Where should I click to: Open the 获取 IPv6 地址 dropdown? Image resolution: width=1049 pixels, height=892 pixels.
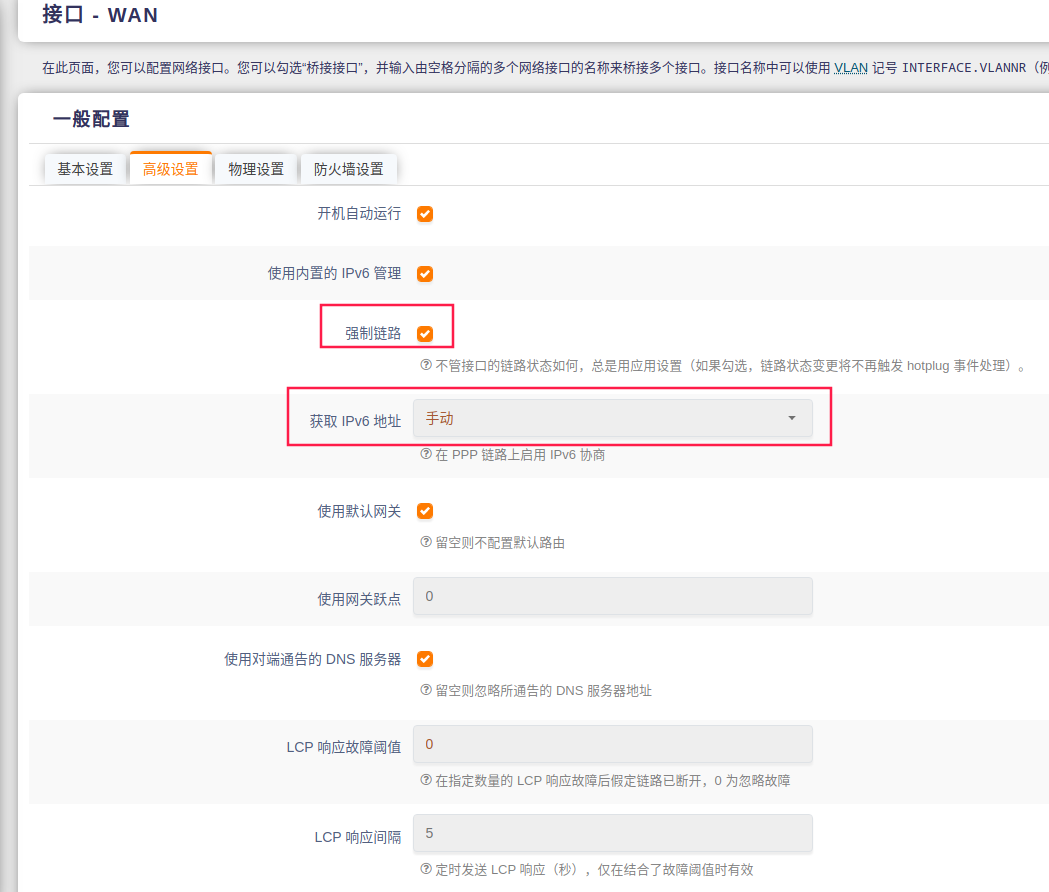(612, 418)
